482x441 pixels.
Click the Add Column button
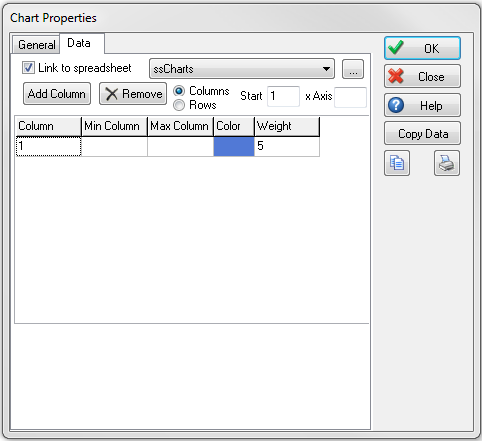click(57, 94)
